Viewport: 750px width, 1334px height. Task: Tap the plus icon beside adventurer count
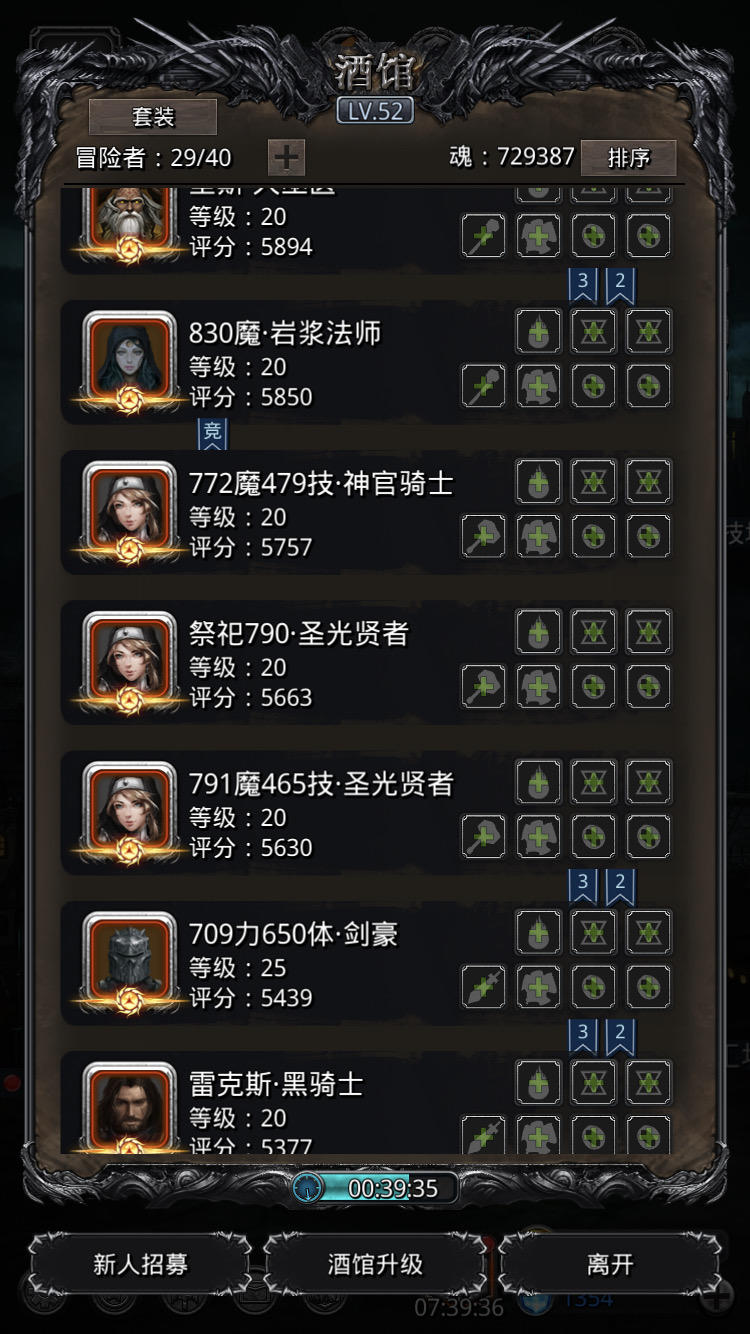tap(286, 157)
